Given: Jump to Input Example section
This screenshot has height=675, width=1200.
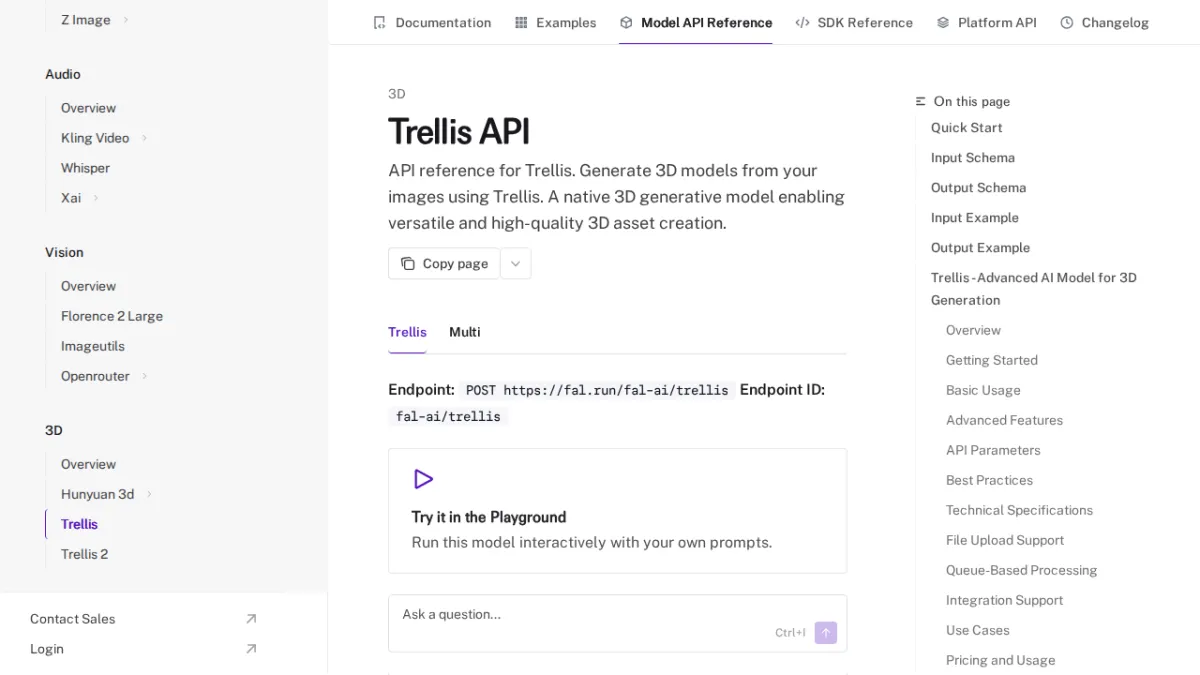Looking at the screenshot, I should 975,218.
